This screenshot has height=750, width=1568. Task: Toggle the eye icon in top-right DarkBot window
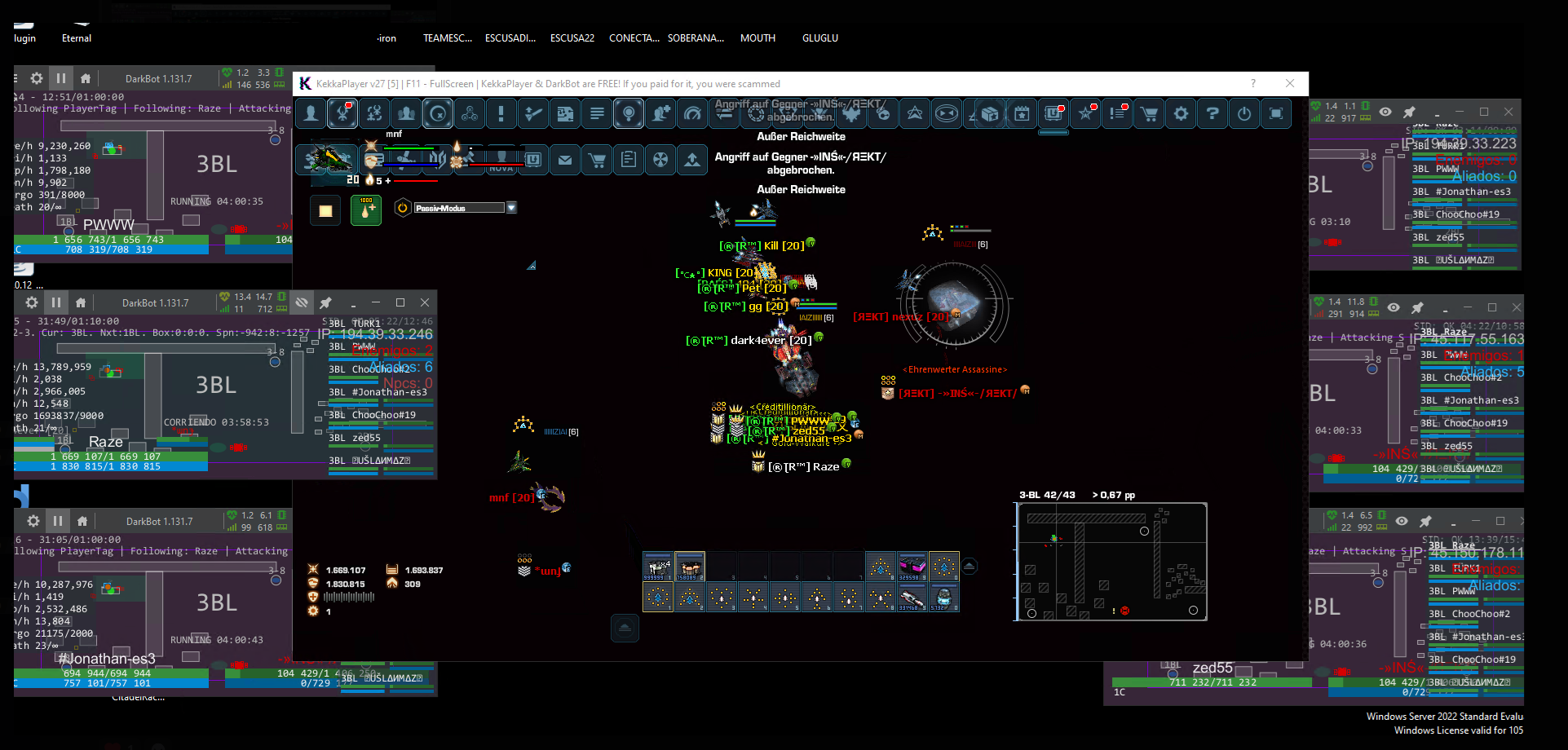tap(1385, 112)
